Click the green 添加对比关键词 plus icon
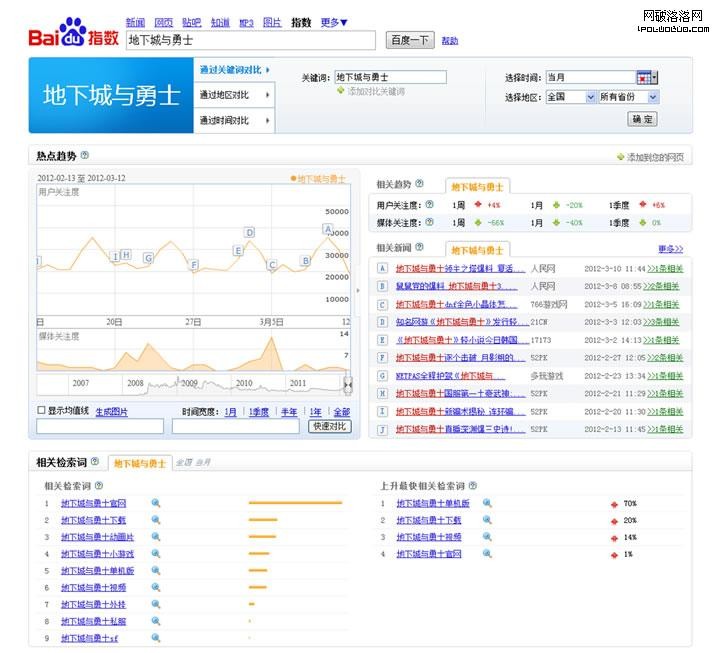The image size is (720, 653). pyautogui.click(x=341, y=90)
